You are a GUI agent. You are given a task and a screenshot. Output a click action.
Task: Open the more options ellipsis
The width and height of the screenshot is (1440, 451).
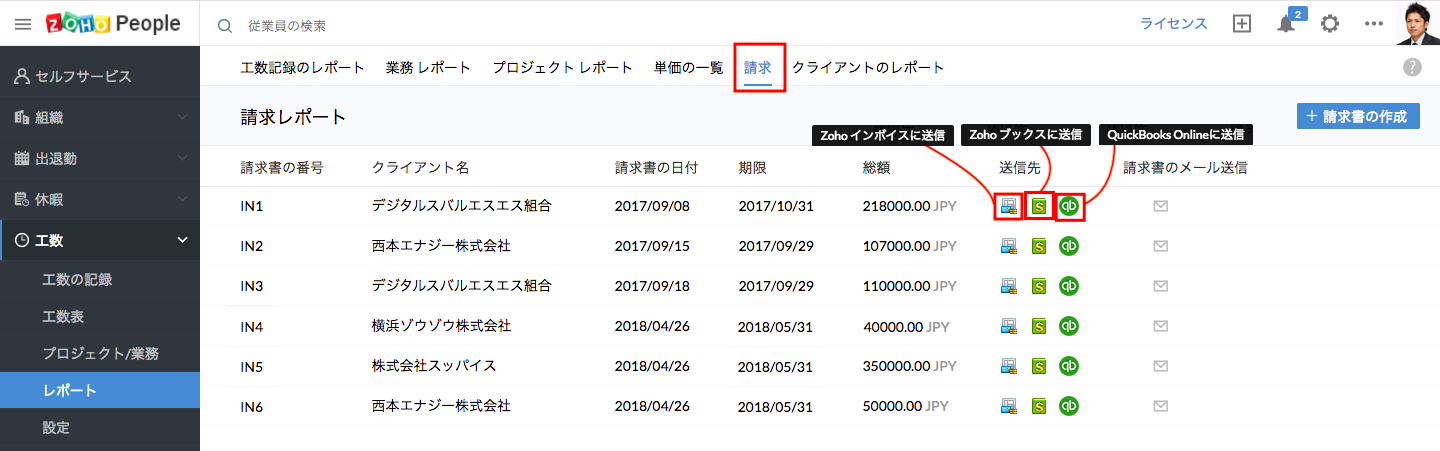click(x=1373, y=24)
